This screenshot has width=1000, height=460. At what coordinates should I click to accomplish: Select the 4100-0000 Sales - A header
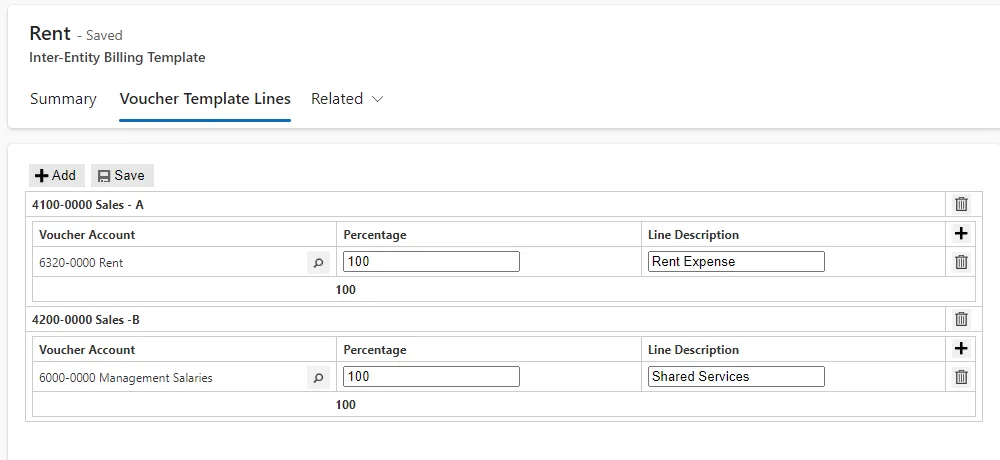(x=88, y=205)
